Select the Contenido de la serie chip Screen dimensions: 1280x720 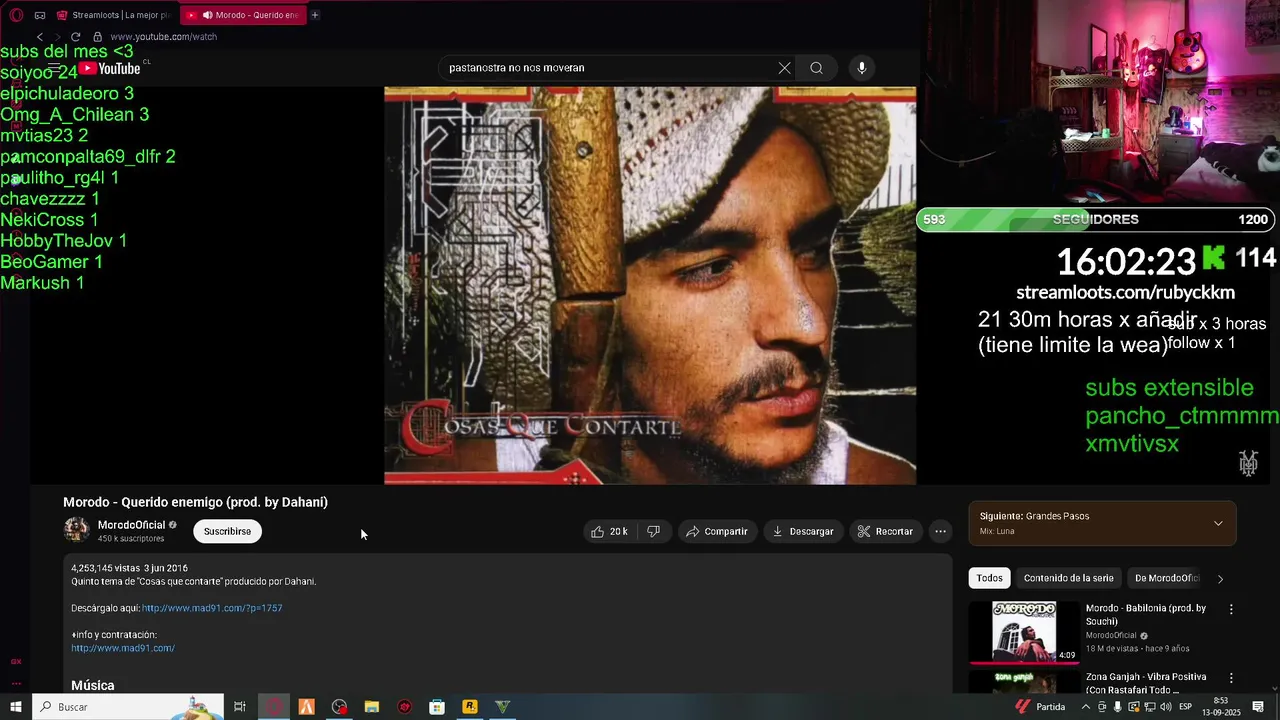[1068, 578]
